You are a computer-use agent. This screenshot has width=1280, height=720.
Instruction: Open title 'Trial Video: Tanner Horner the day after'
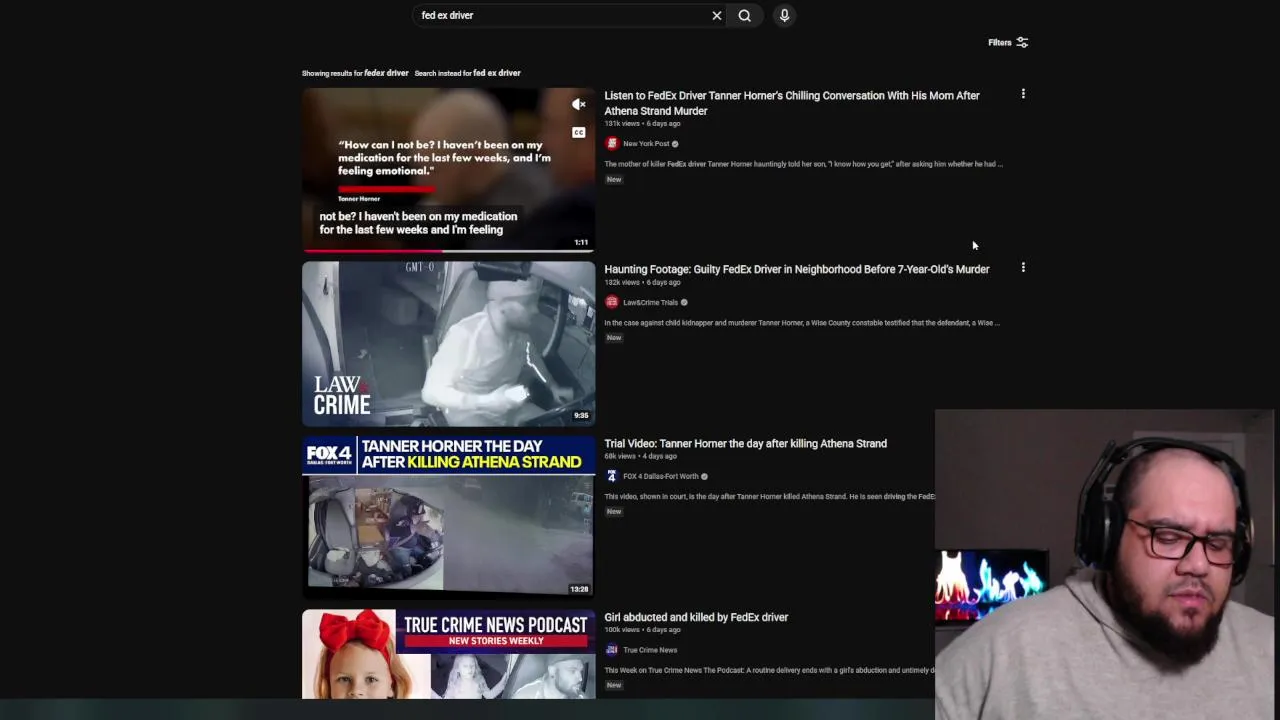pyautogui.click(x=745, y=443)
